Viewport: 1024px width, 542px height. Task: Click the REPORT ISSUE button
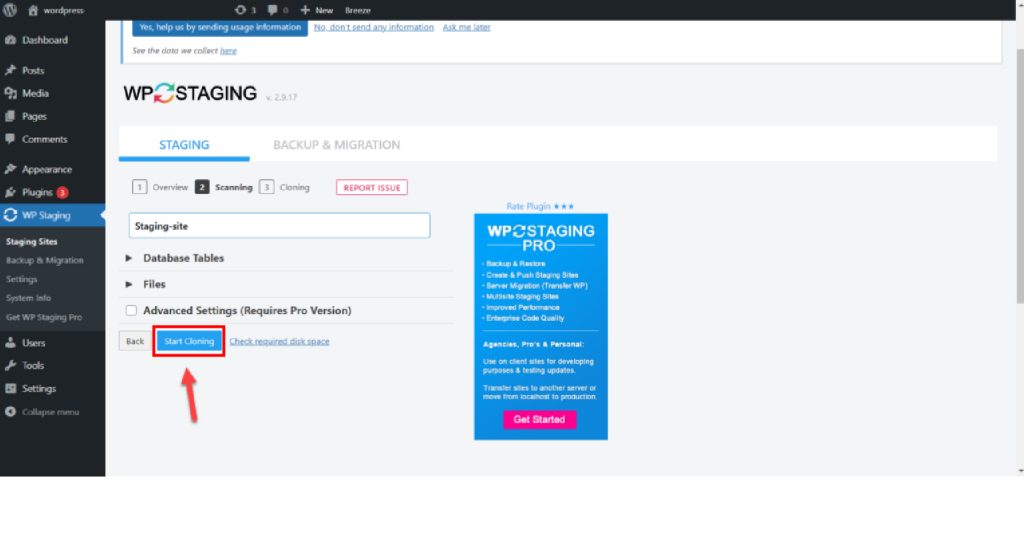372,187
